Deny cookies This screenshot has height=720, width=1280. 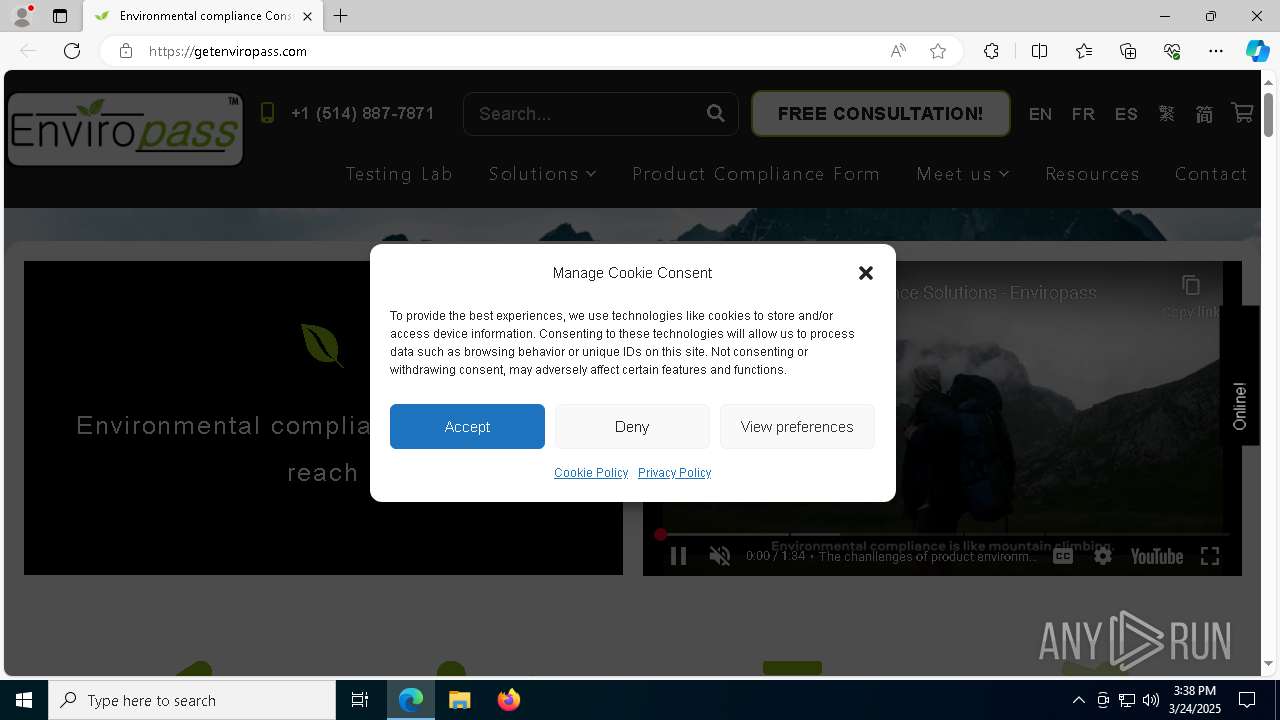(632, 427)
